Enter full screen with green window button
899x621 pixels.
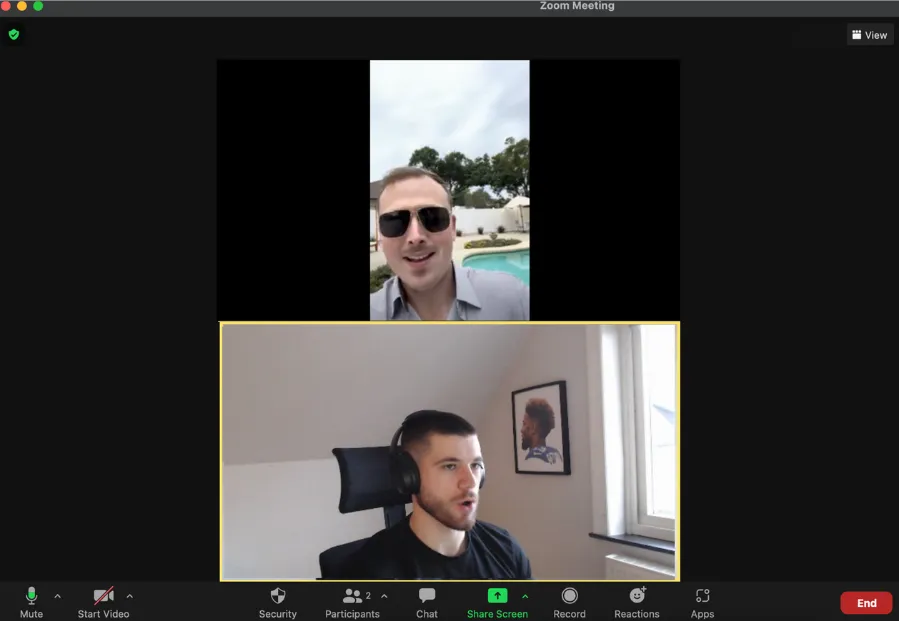[x=38, y=6]
